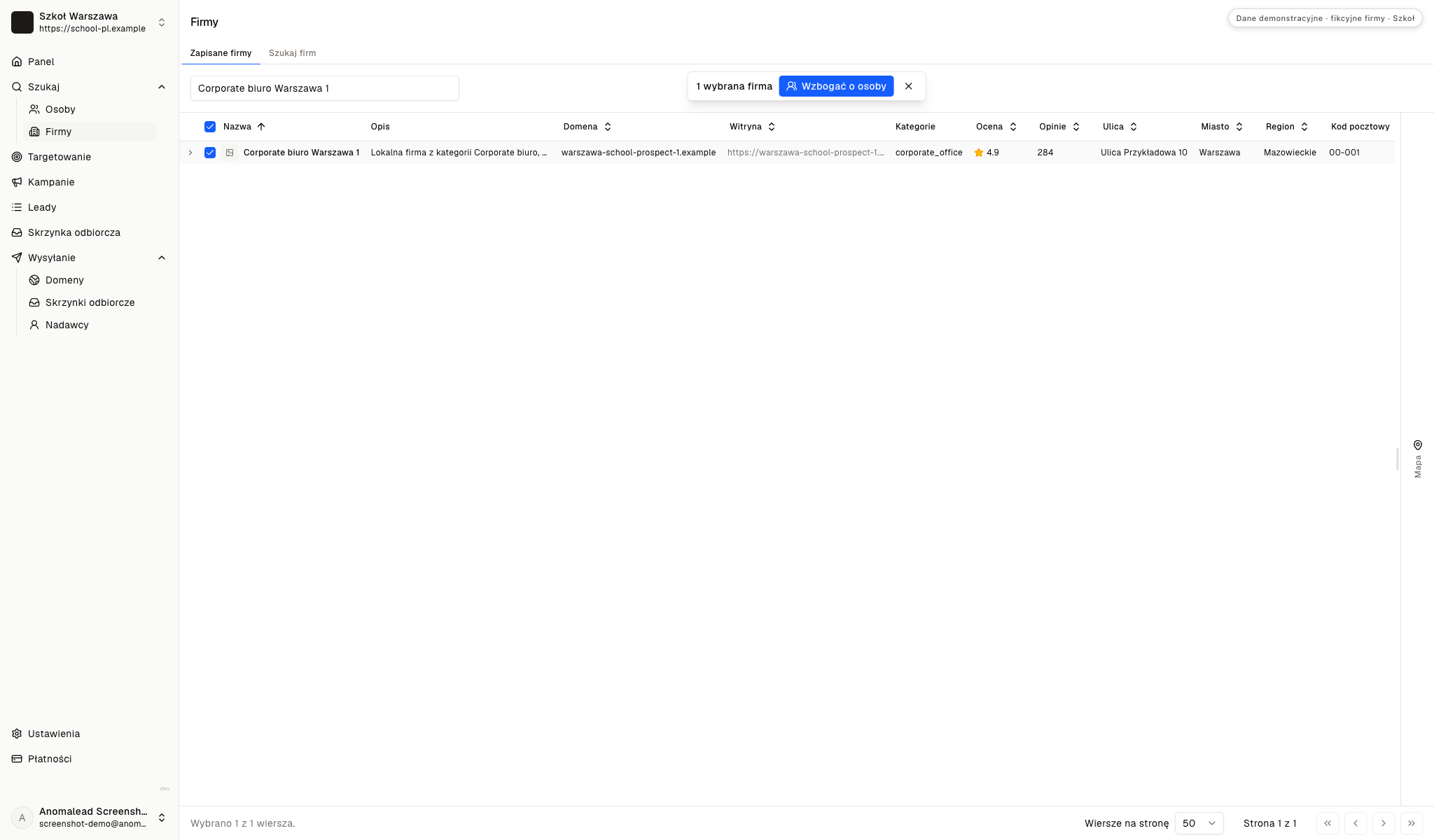
Task: Collapse the Wysyłanie sidebar section
Action: tap(162, 258)
